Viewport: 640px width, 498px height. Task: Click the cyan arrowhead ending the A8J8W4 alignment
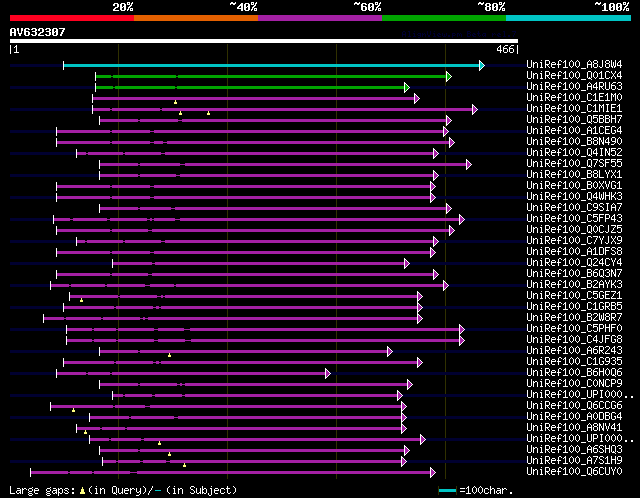coord(482,65)
